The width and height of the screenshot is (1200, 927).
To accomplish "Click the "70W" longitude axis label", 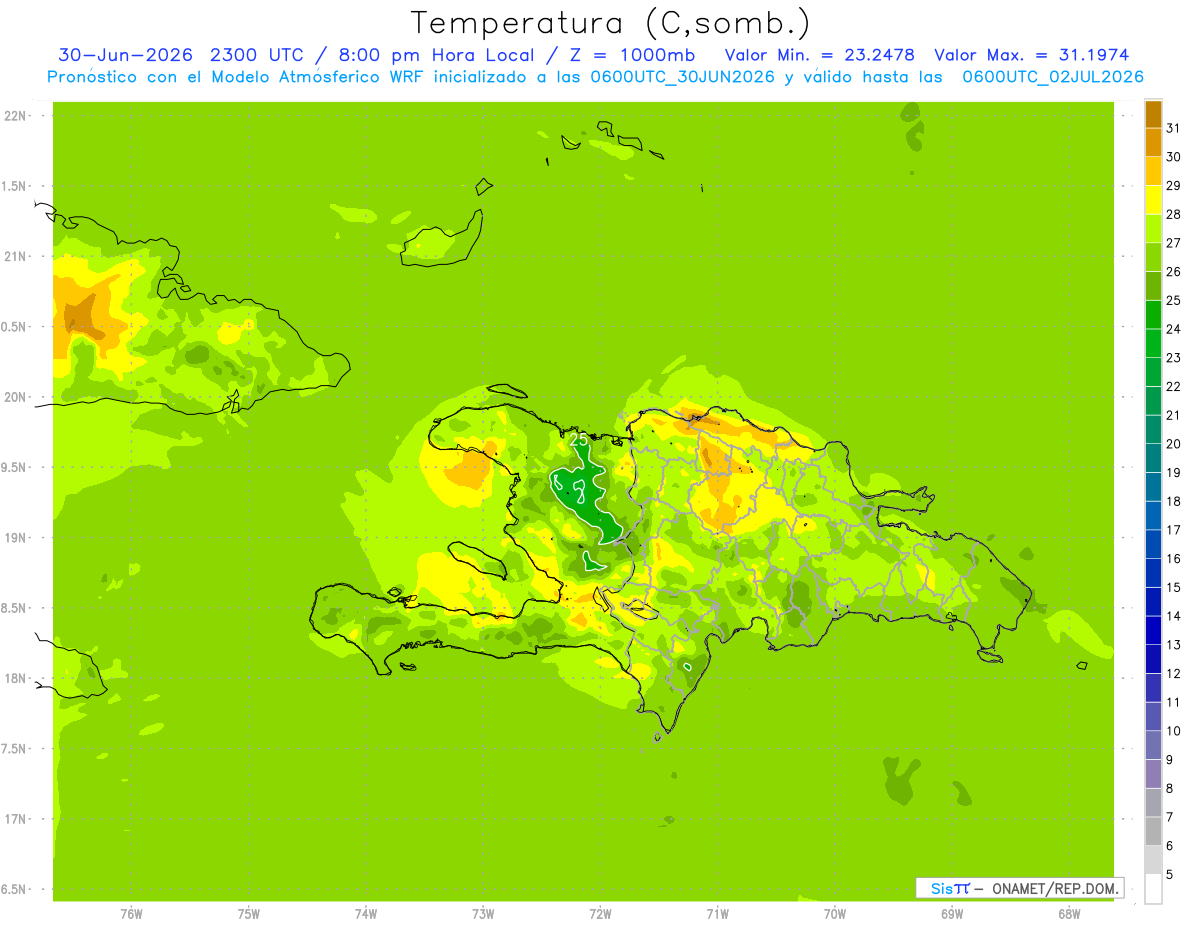I will (835, 914).
